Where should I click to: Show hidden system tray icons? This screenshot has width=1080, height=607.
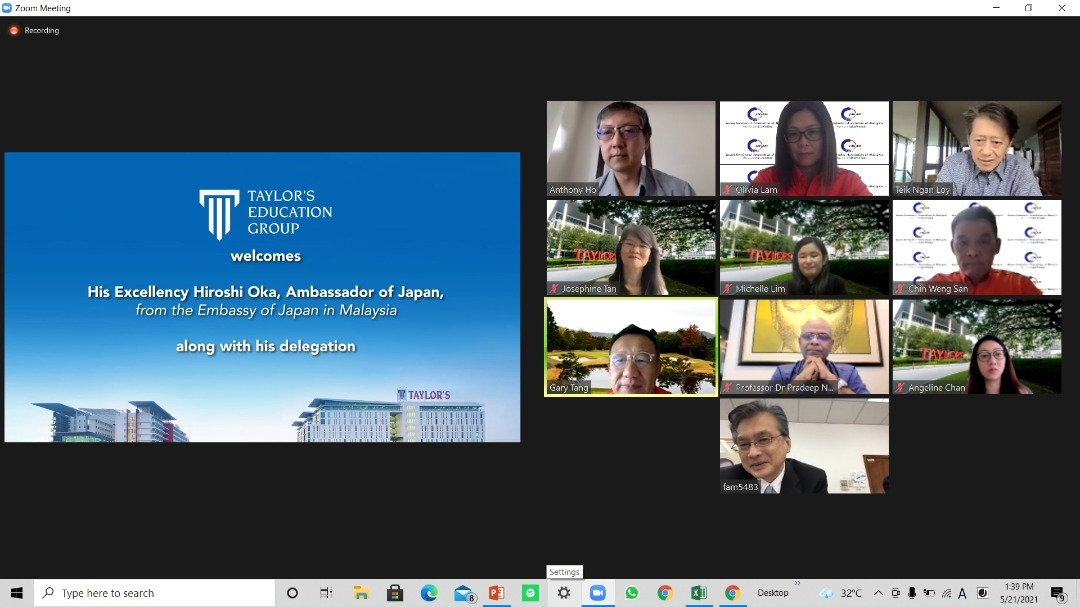coord(878,593)
